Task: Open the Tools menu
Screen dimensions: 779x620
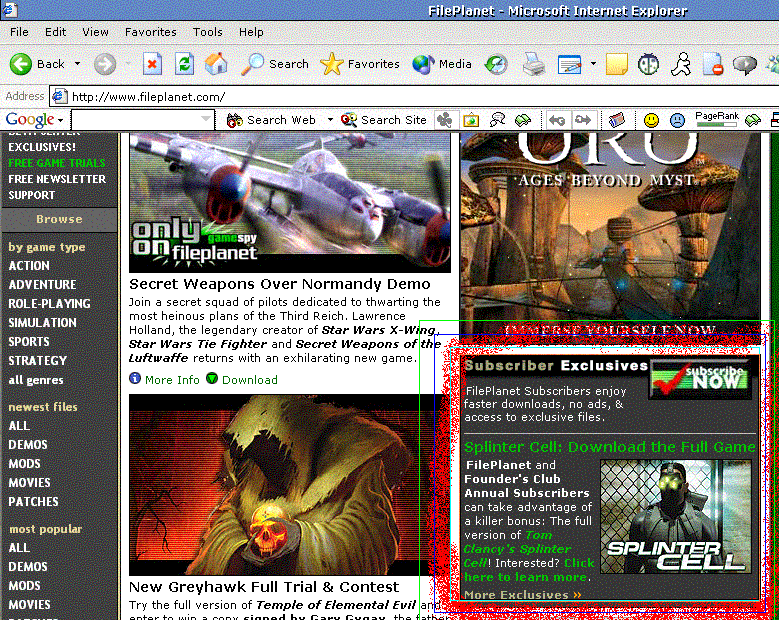Action: pos(208,32)
